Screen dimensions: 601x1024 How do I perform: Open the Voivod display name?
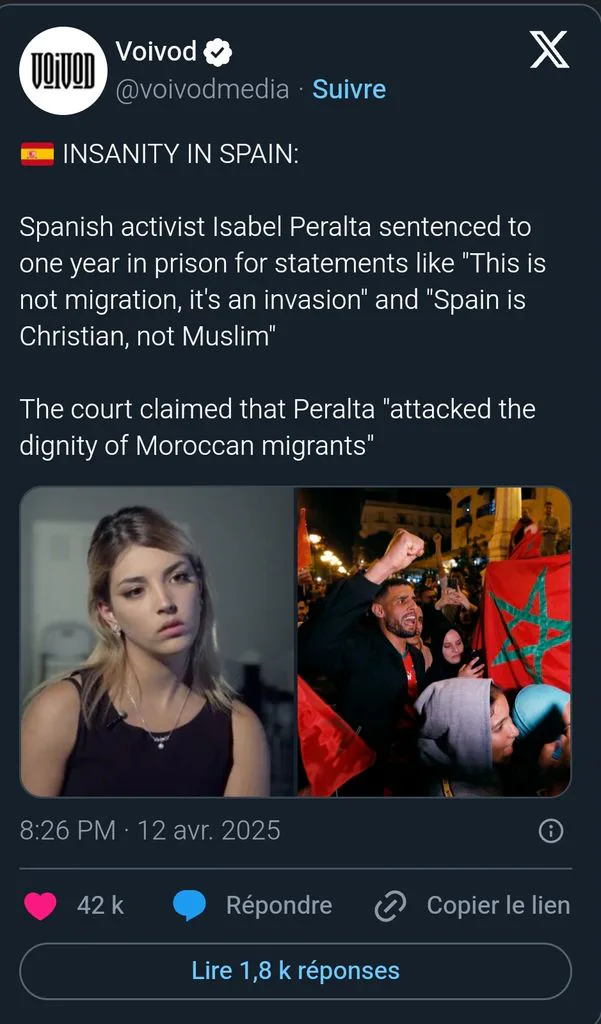click(x=156, y=52)
